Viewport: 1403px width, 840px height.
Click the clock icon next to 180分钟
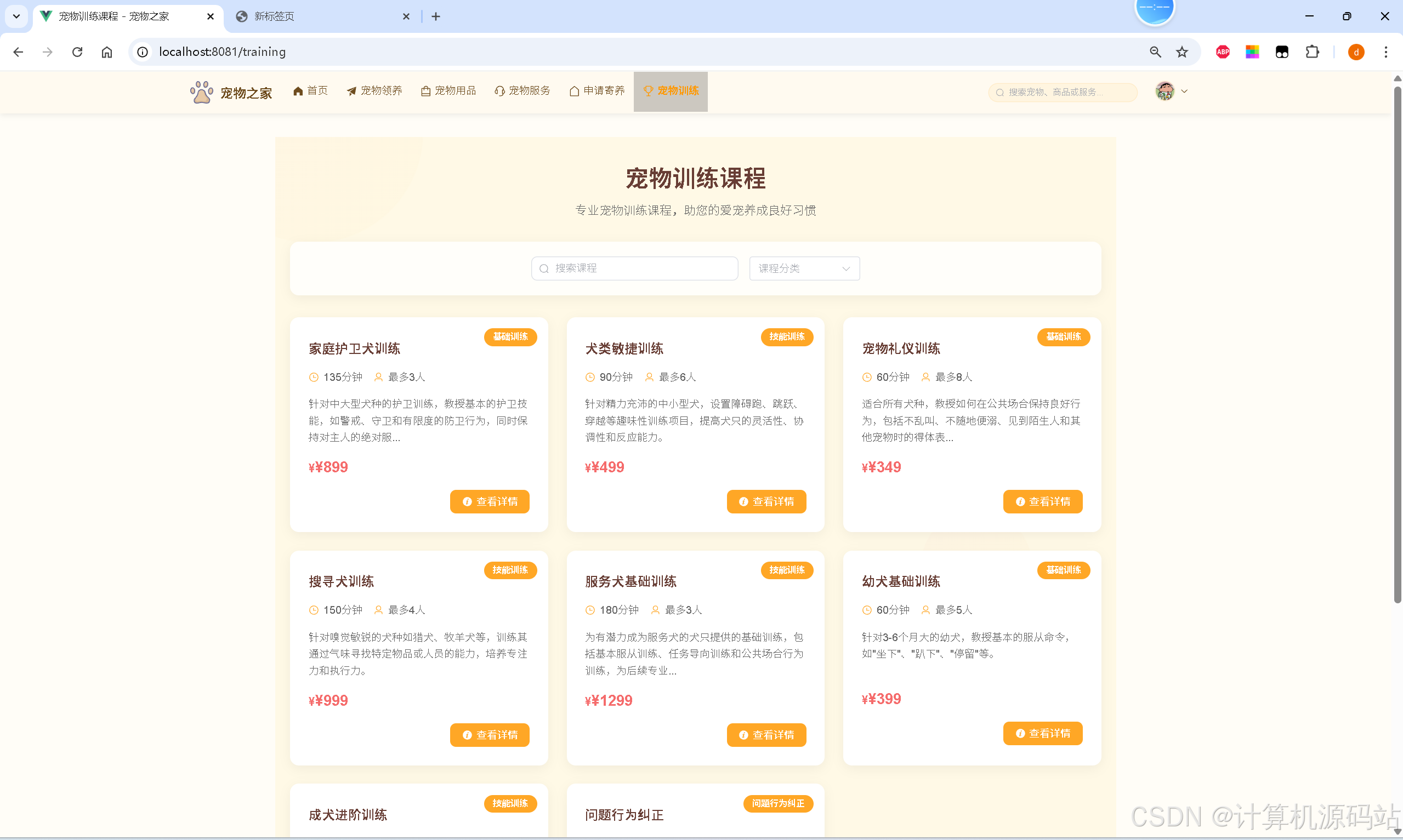pos(590,610)
